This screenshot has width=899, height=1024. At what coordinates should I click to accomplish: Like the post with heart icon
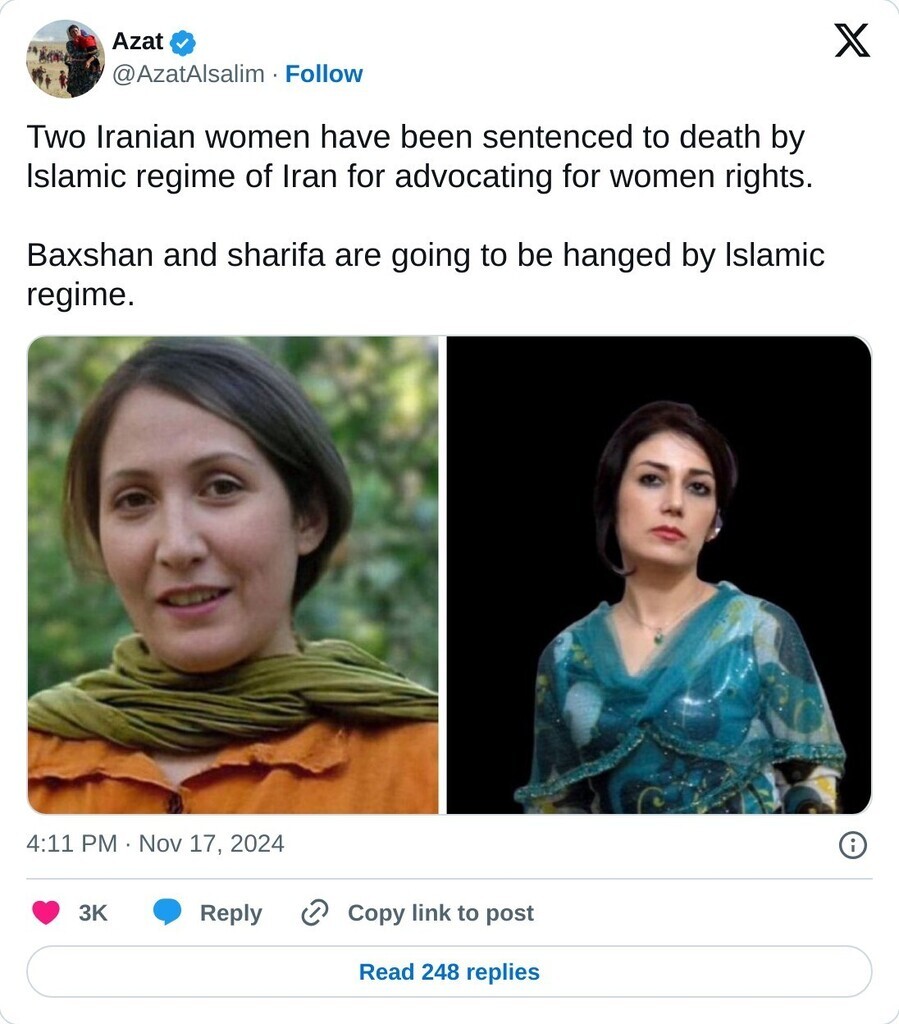(46, 912)
